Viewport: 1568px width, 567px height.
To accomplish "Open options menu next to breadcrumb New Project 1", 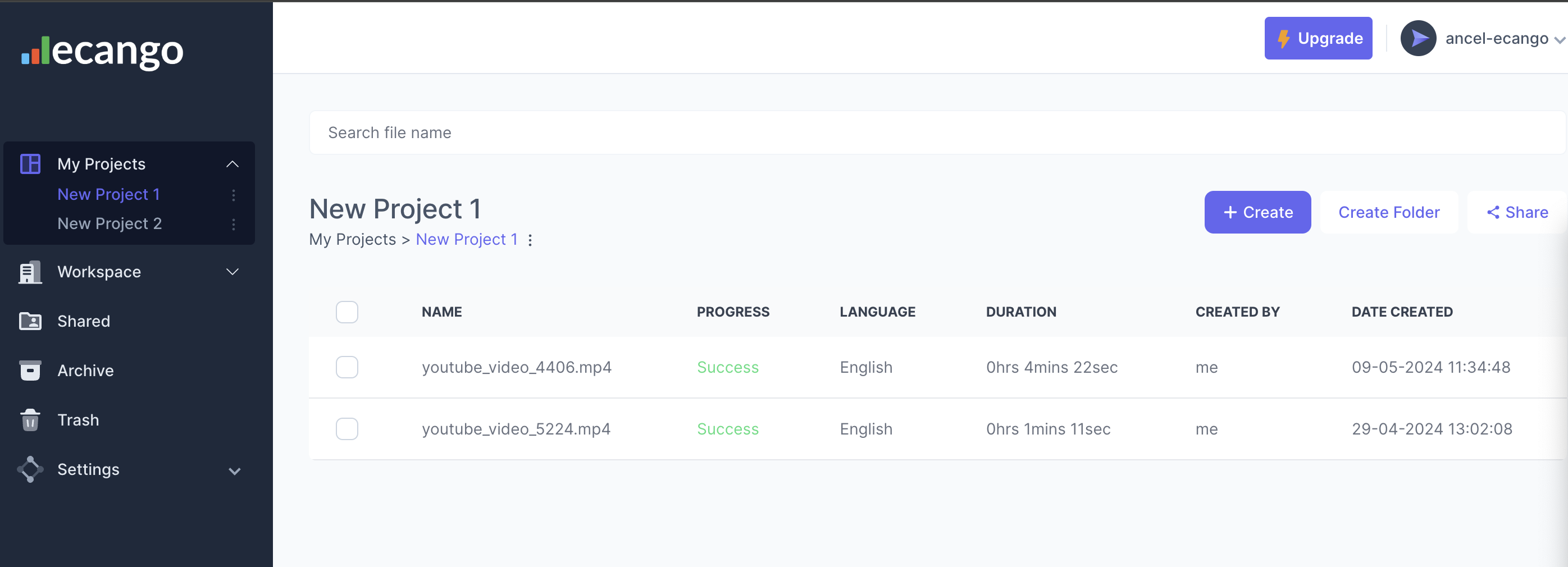I will (x=530, y=239).
